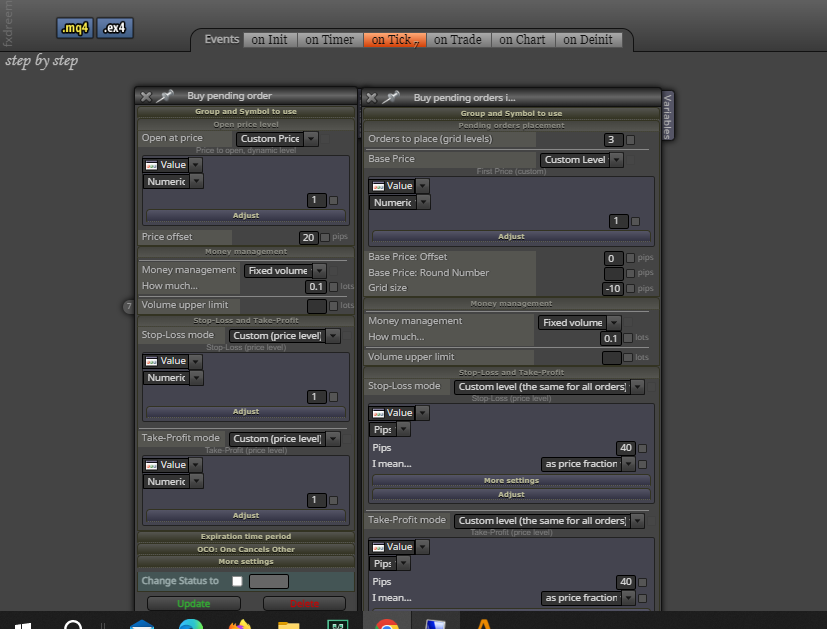The image size is (828, 632).
Task: Open Value dropdown under Open at price
Action: click(172, 165)
